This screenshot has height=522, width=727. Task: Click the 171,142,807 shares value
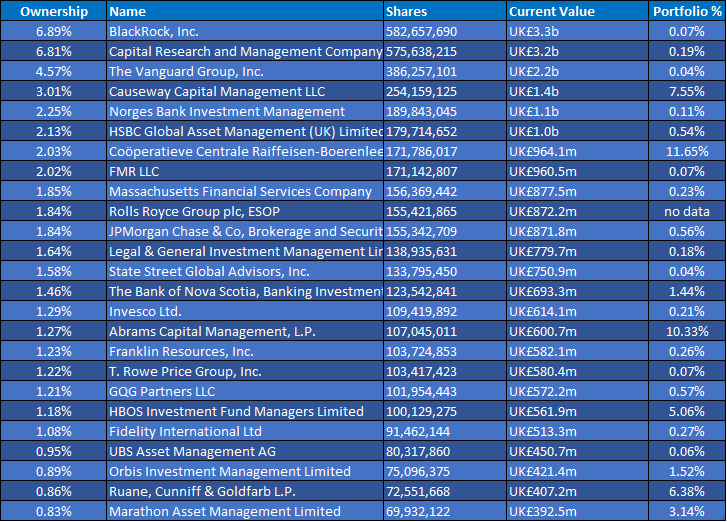tap(421, 171)
